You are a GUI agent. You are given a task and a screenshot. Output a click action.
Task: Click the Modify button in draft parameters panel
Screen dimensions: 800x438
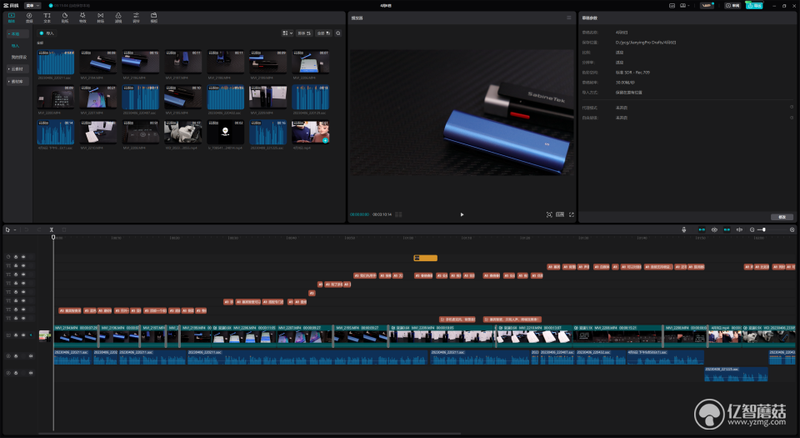tap(782, 217)
